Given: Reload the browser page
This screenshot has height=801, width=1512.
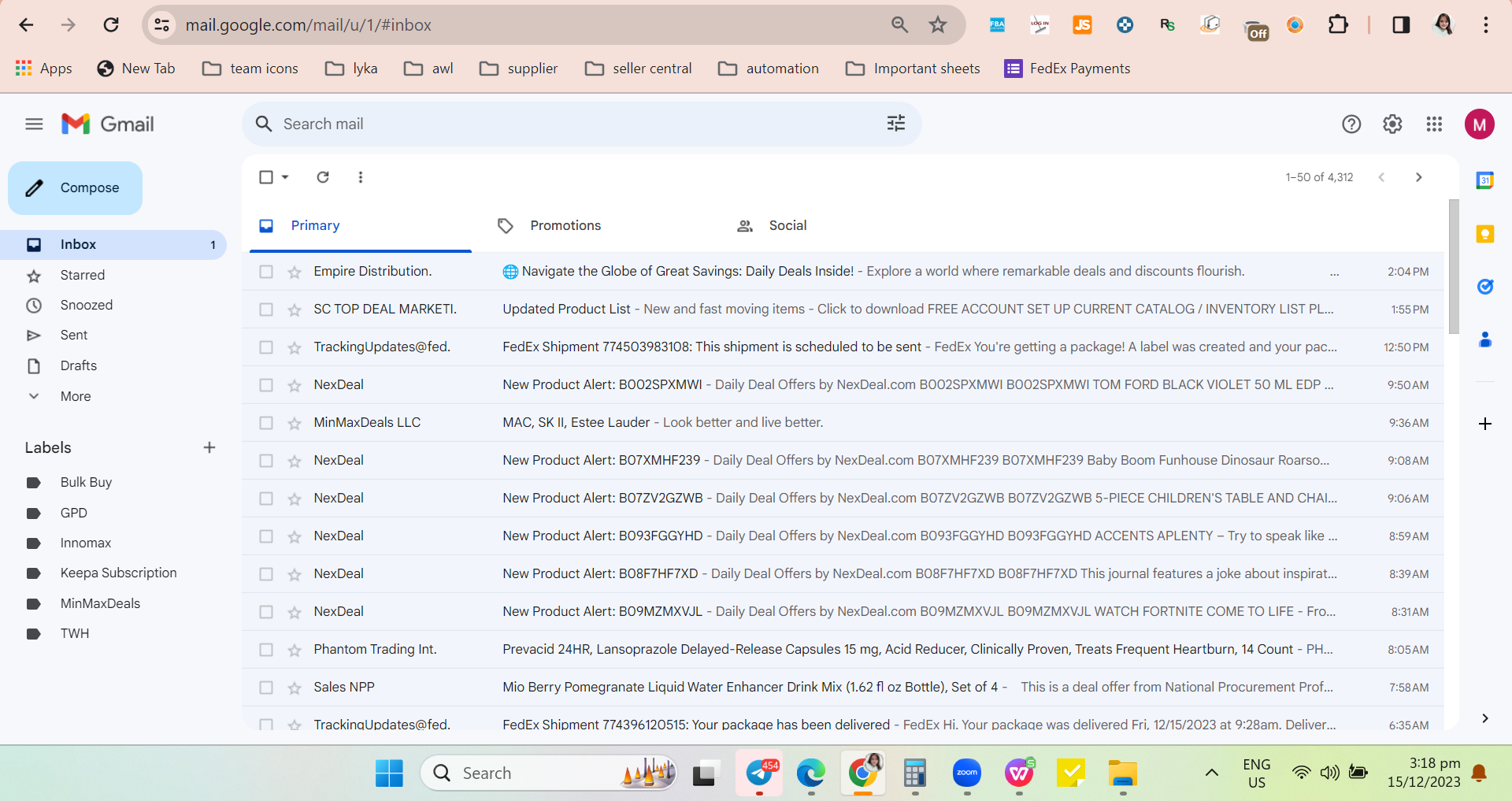Looking at the screenshot, I should (111, 25).
